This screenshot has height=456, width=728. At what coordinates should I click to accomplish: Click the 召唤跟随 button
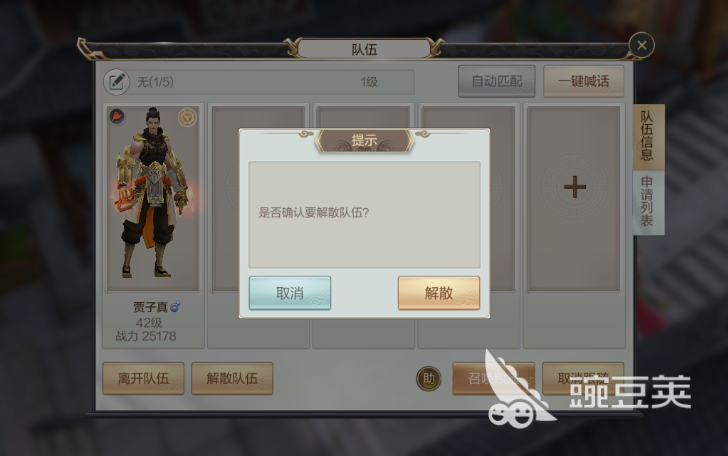pos(494,378)
